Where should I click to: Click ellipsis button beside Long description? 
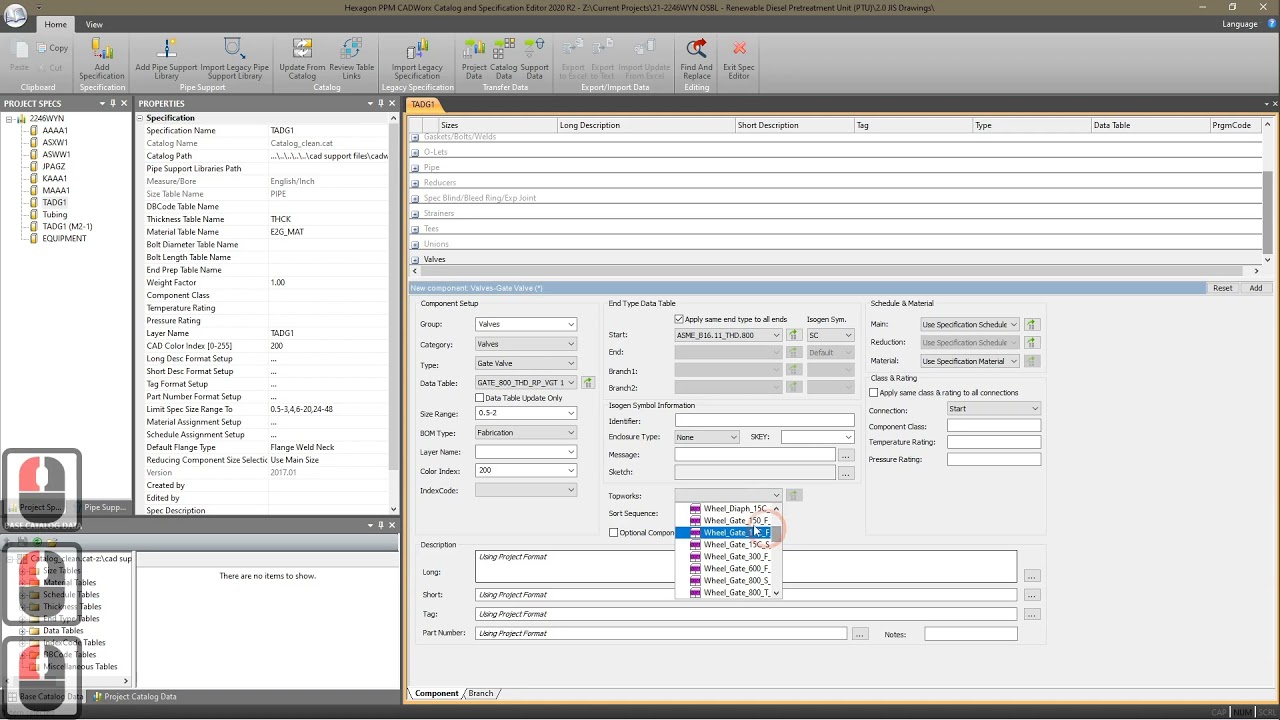coord(1031,576)
